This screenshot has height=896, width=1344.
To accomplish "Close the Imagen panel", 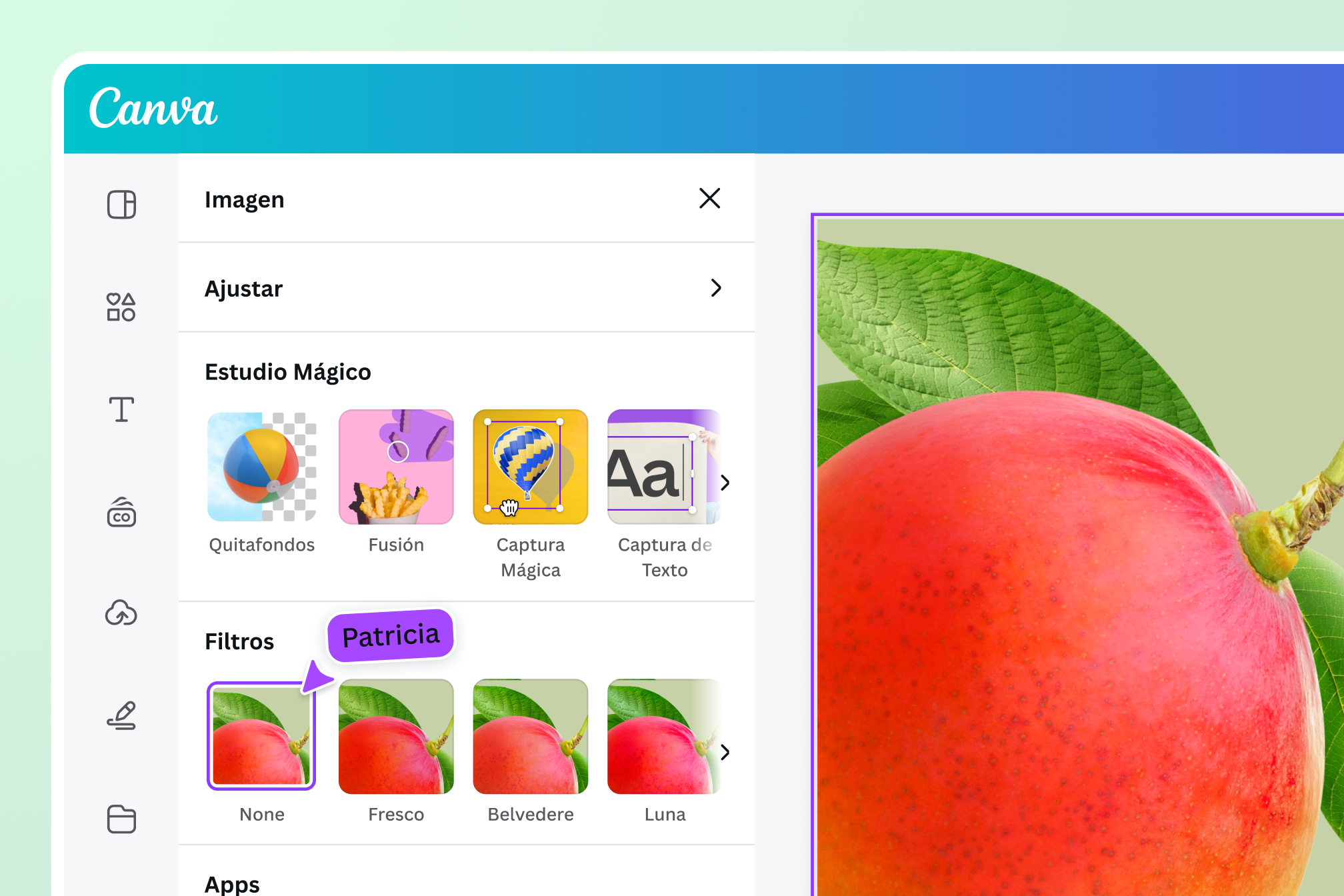I will click(709, 198).
